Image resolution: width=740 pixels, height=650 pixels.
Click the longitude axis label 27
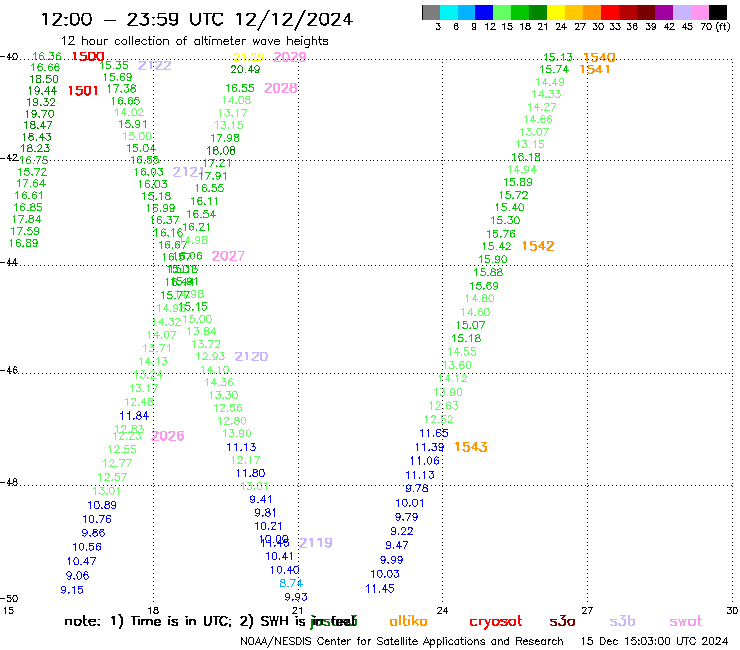click(x=587, y=610)
